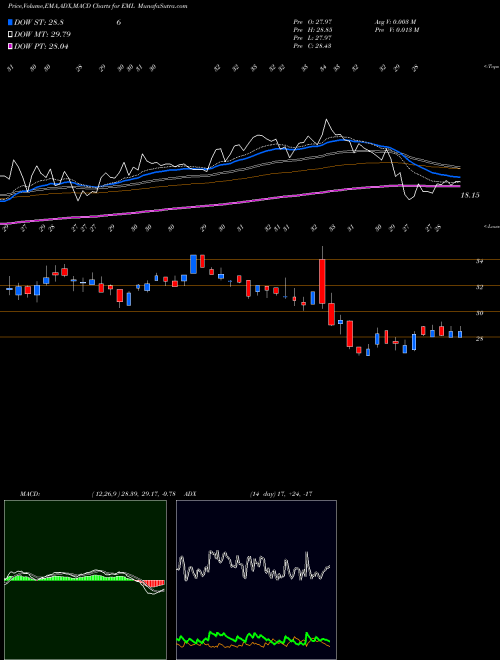This screenshot has height=660, width=500.
Task: Click the '18.15' label beside EMA lines
Action: pyautogui.click(x=470, y=195)
